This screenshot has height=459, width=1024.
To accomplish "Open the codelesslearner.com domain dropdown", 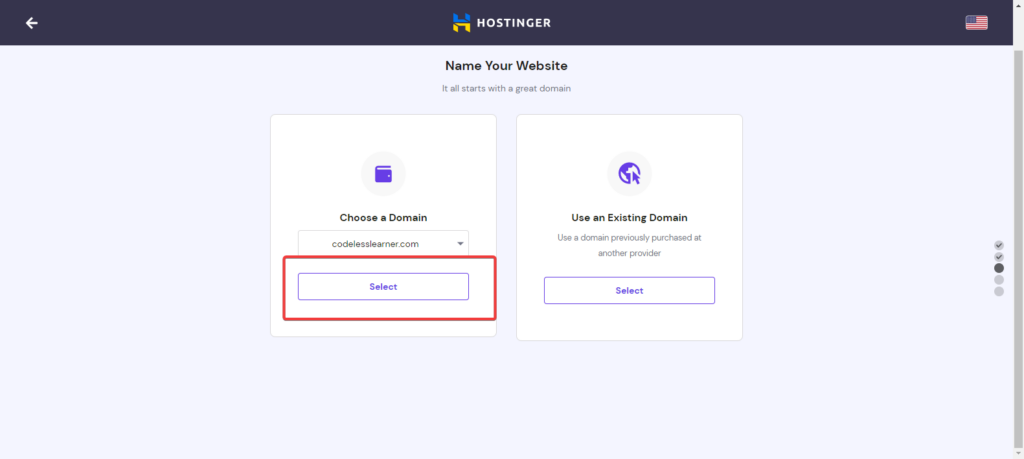I will (x=383, y=244).
